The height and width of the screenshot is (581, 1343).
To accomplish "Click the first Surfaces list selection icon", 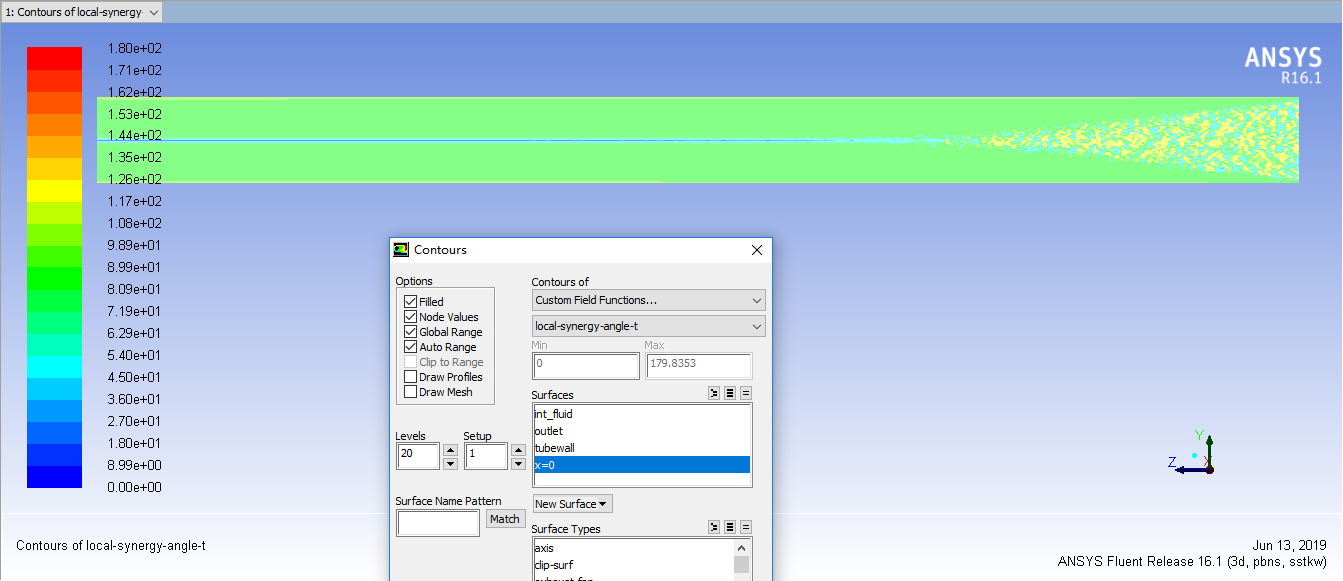I will point(714,394).
